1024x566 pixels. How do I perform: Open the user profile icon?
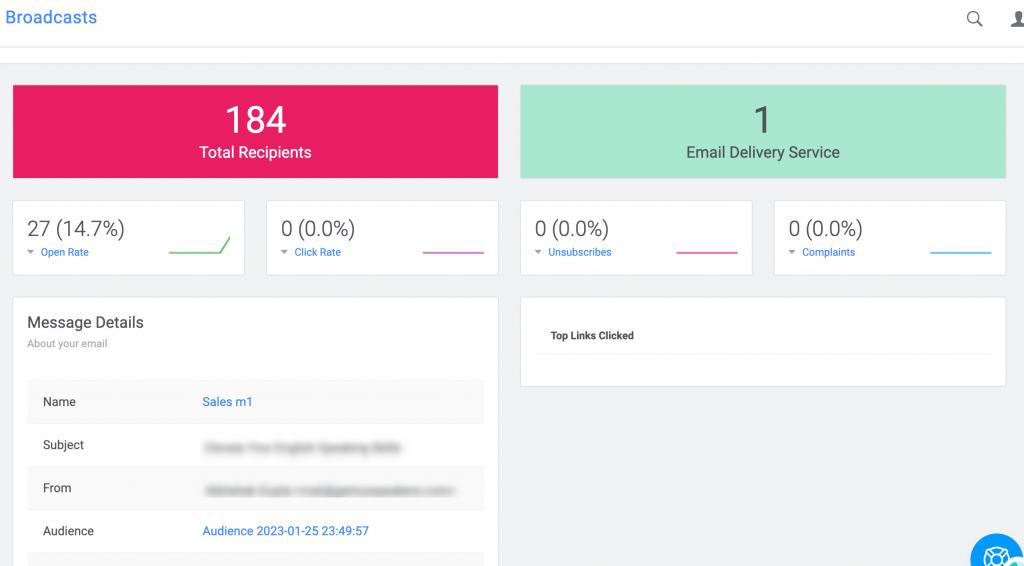[x=1017, y=19]
